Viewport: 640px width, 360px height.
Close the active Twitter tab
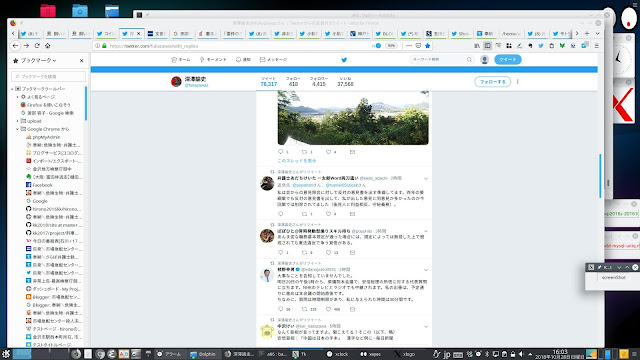coord(139,33)
